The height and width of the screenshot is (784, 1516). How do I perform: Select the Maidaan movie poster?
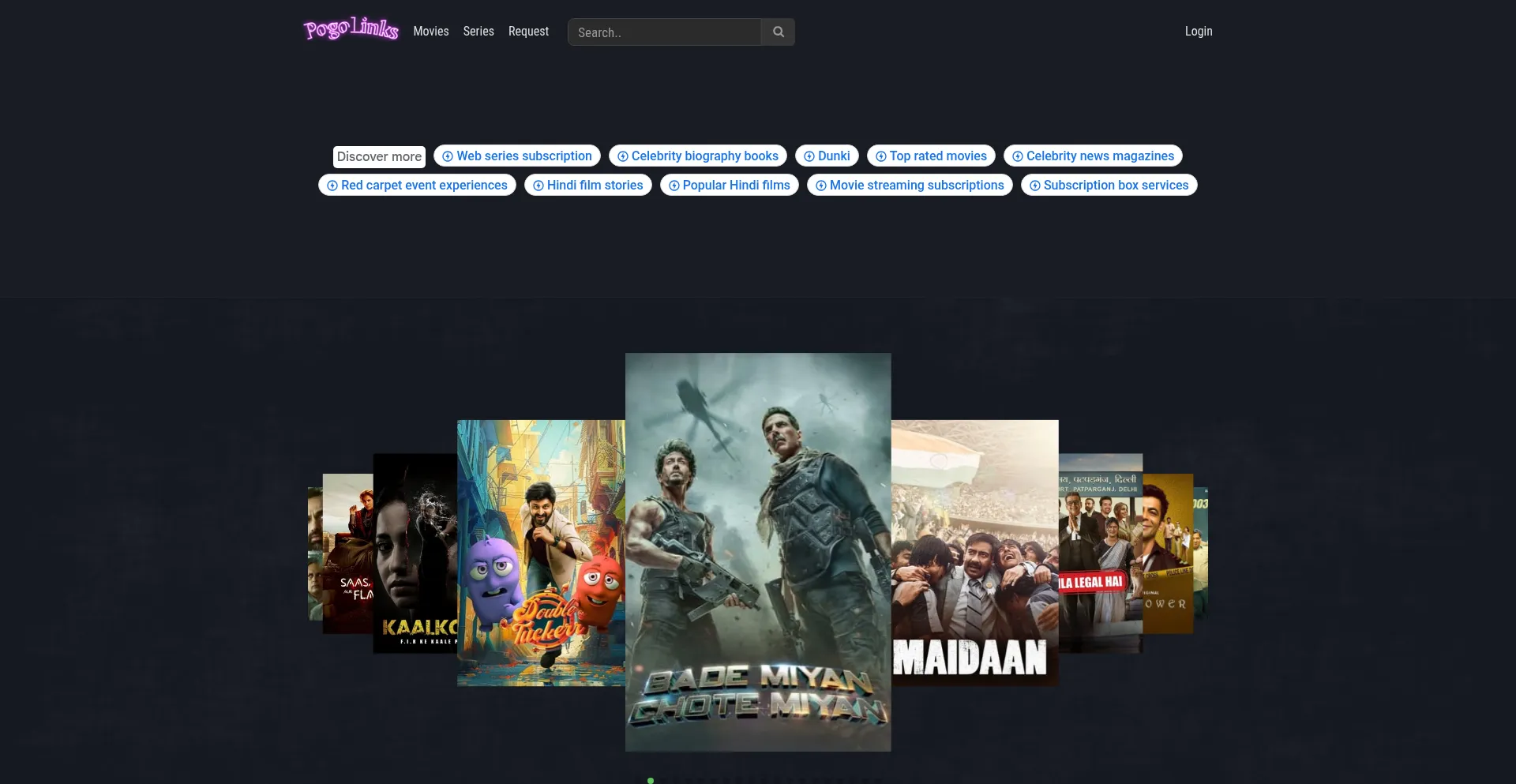pos(974,552)
